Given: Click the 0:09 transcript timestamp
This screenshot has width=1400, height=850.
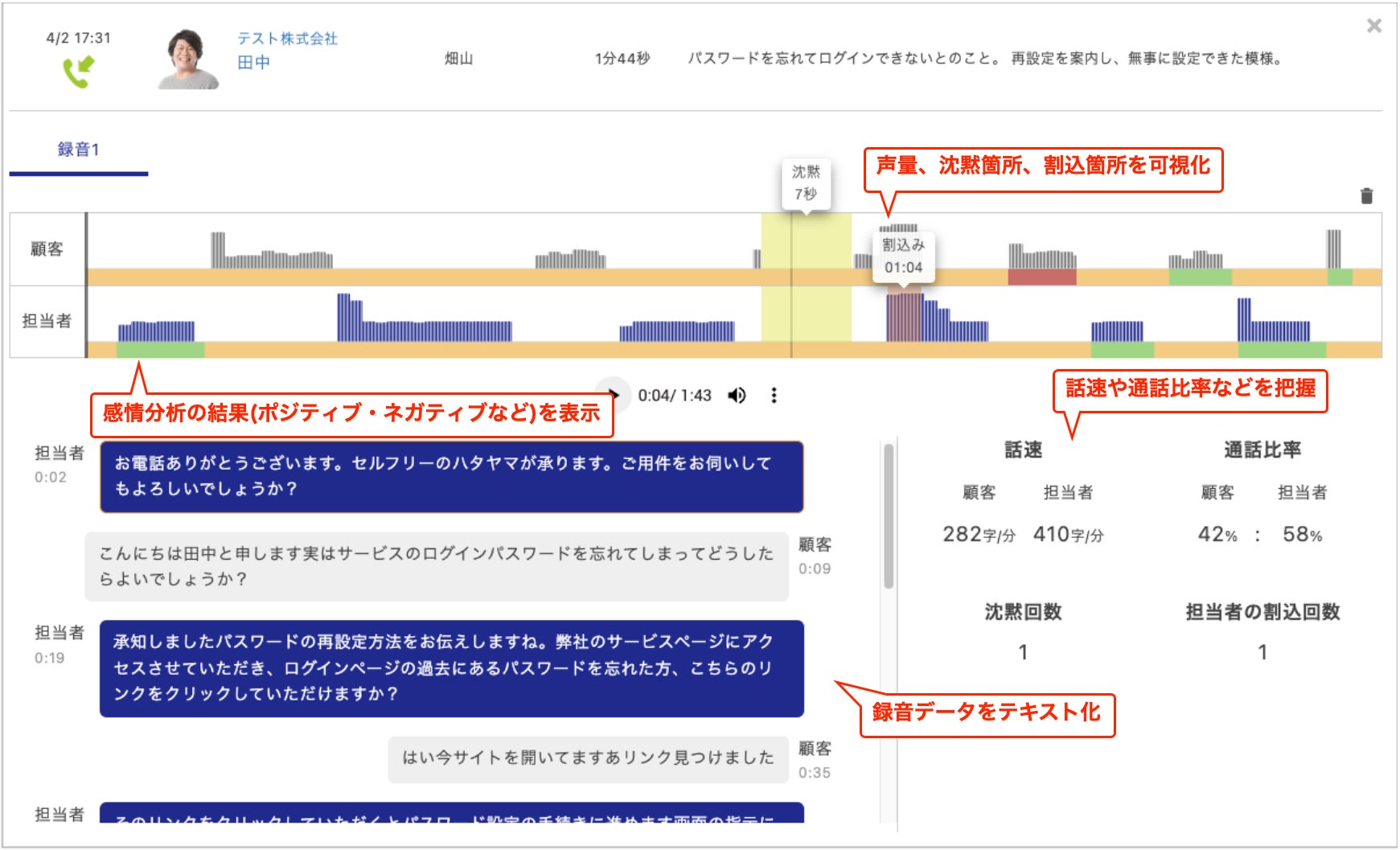Looking at the screenshot, I should [x=815, y=569].
